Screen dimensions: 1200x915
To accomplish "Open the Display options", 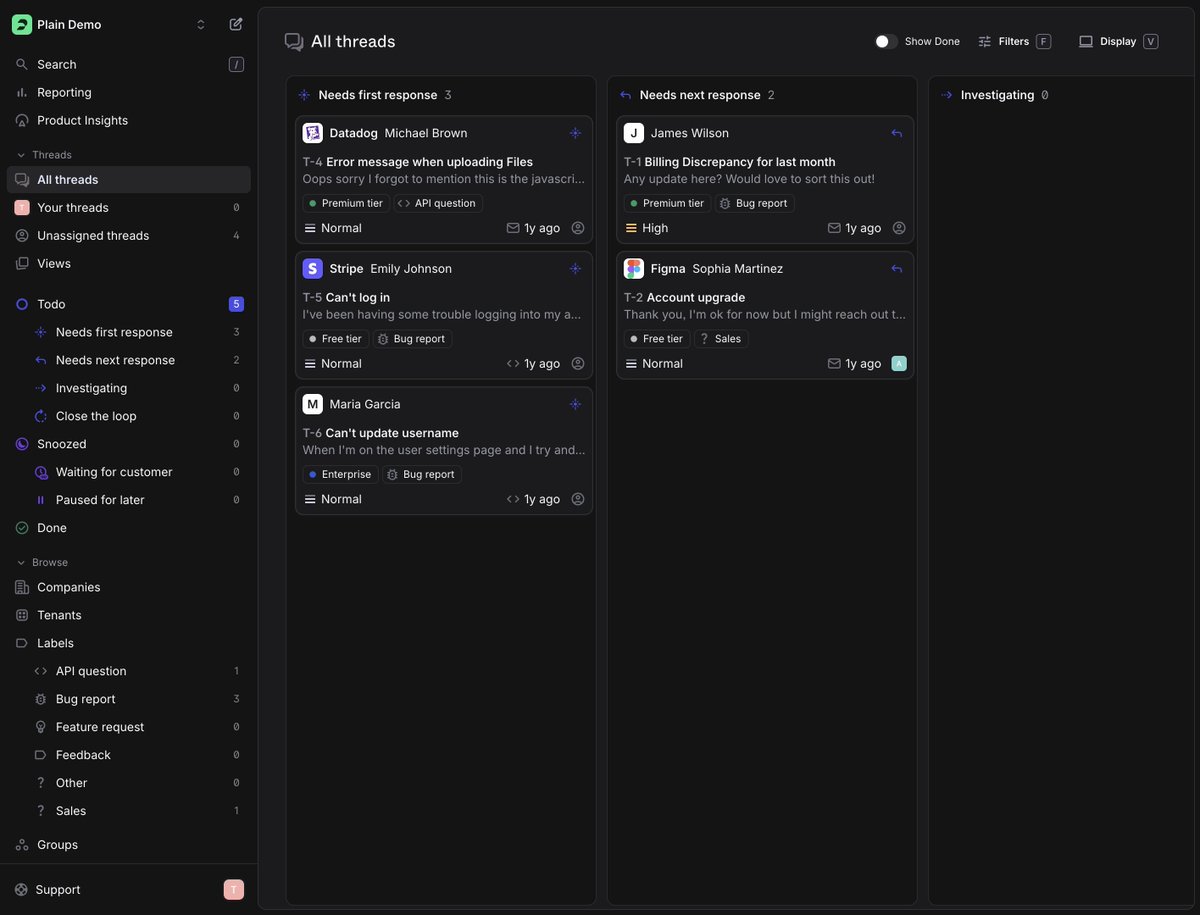I will pos(1118,41).
